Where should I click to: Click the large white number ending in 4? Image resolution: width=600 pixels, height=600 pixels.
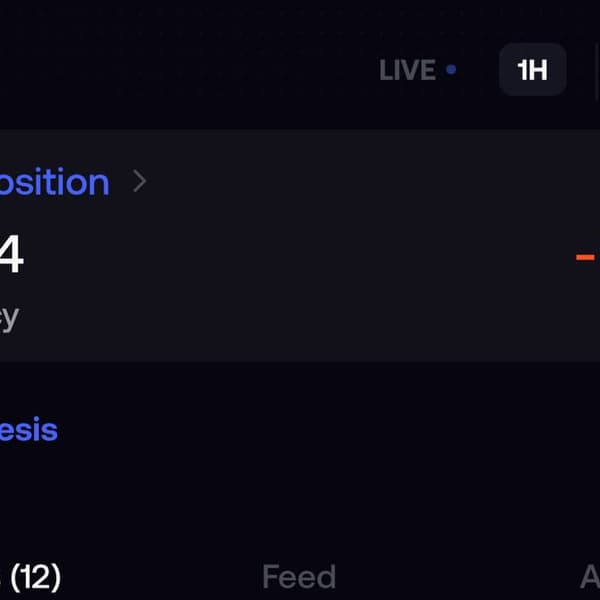pos(11,254)
